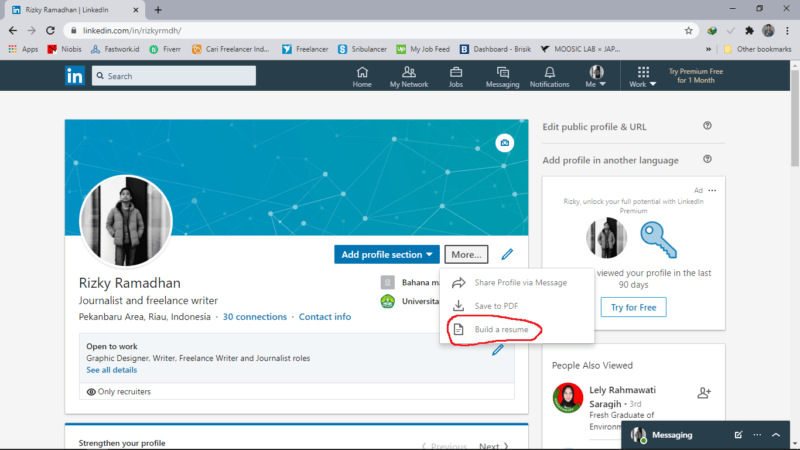The image size is (800, 450).
Task: Bookmark page with star icon
Action: click(x=688, y=31)
